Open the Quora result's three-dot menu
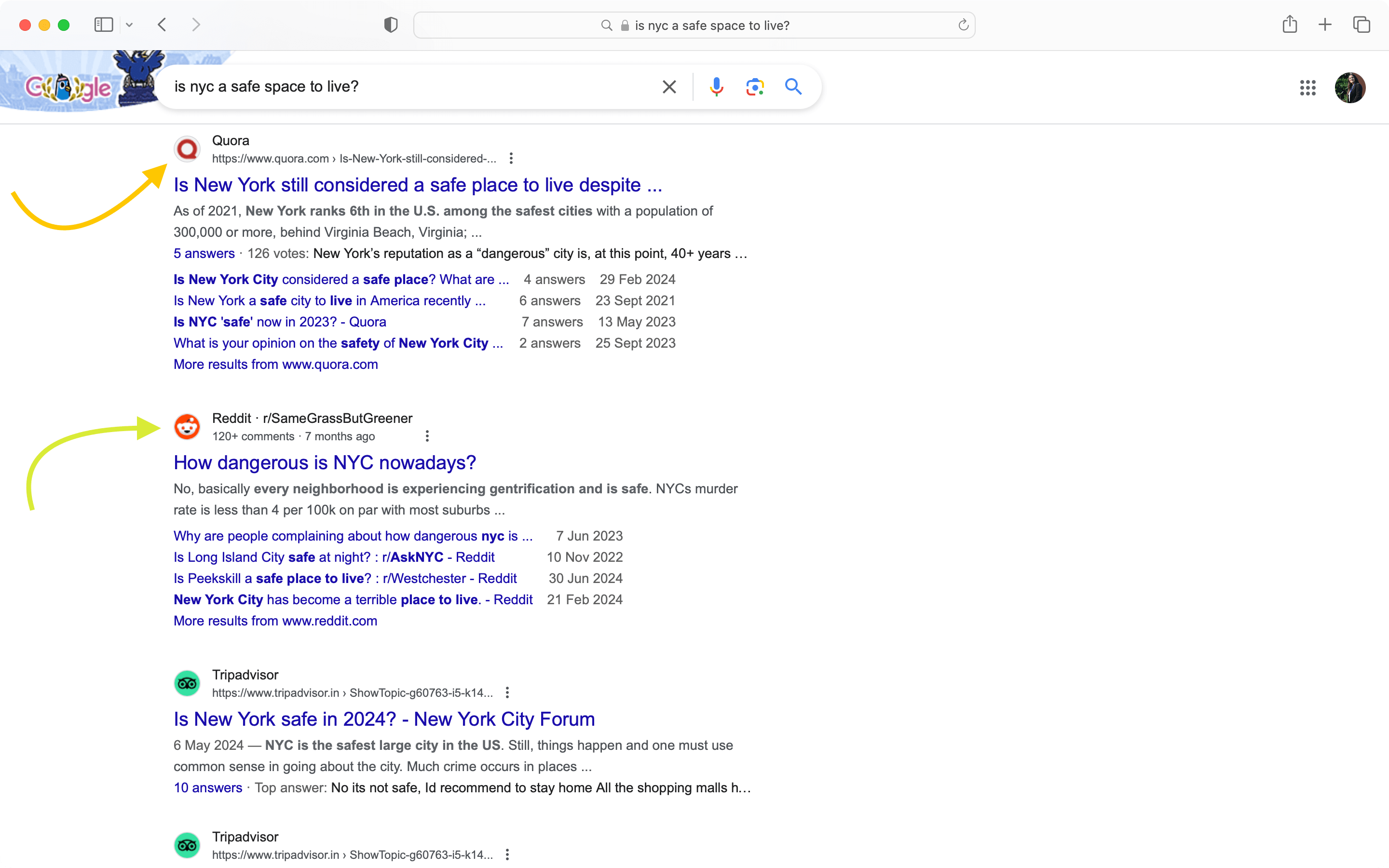Screen dimensions: 1389x868 [x=511, y=159]
